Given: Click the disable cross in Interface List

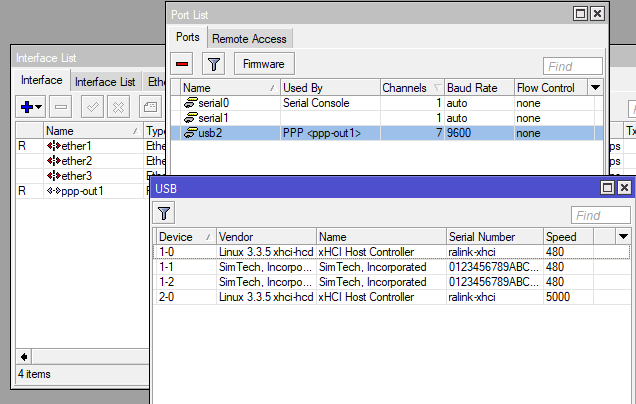Looking at the screenshot, I should coord(118,107).
